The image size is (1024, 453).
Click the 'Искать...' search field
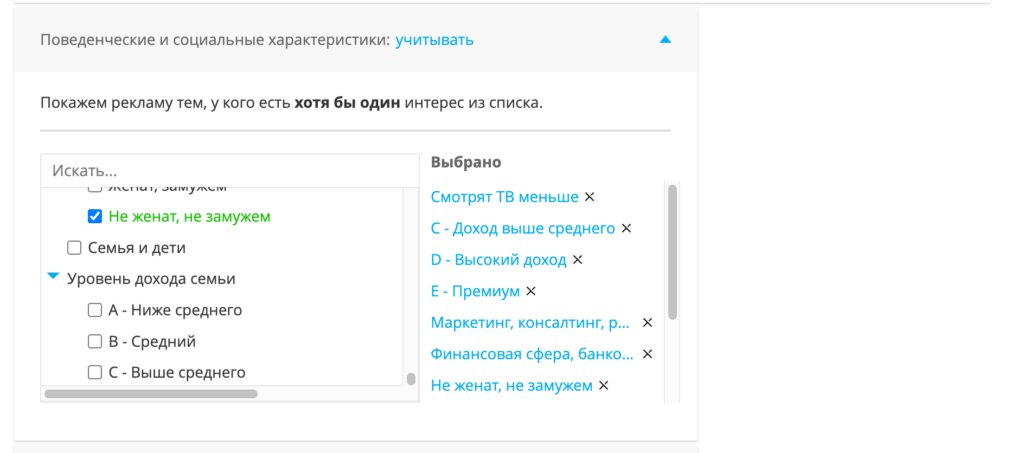(x=229, y=171)
